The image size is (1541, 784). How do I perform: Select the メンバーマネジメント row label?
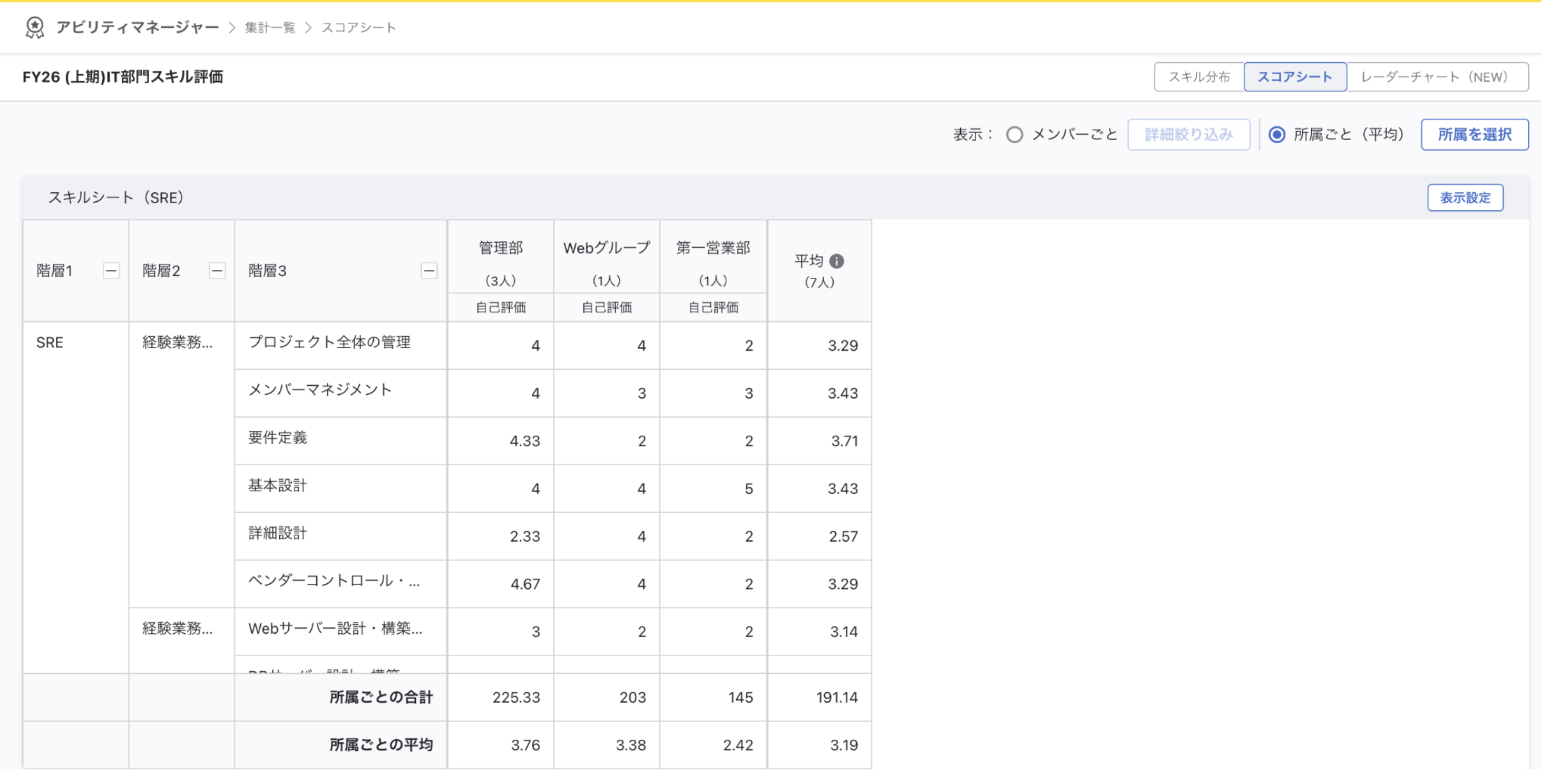320,390
